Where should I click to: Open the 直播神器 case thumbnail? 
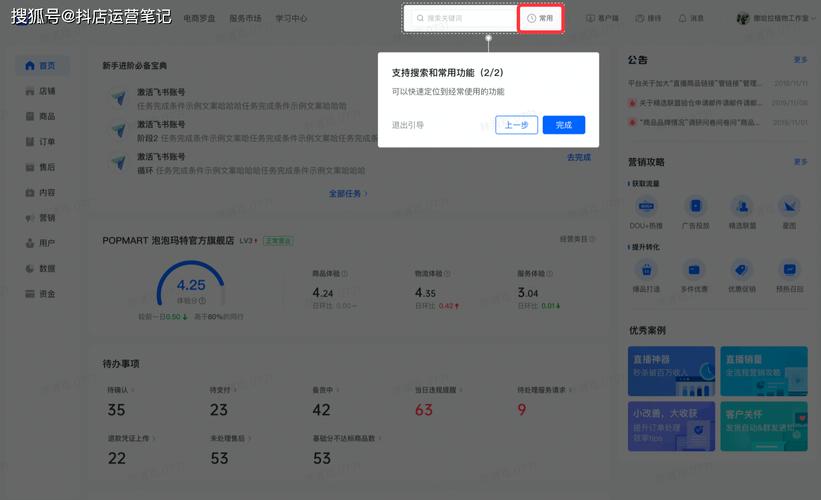point(671,371)
